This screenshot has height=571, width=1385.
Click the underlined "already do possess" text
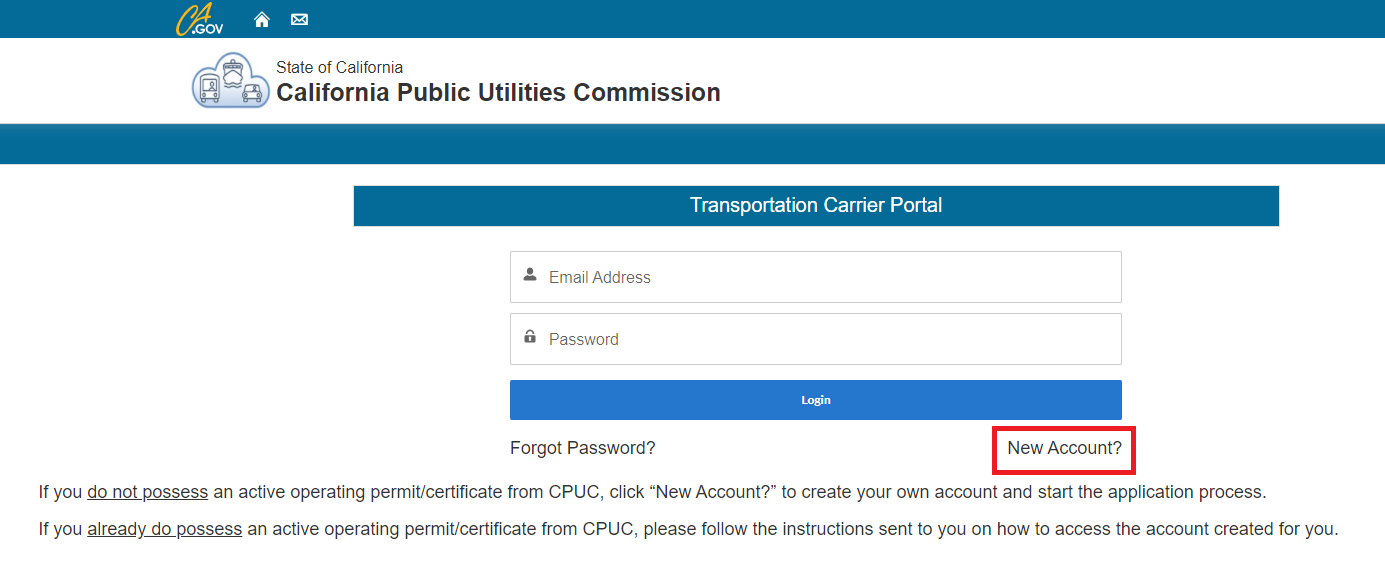(164, 528)
